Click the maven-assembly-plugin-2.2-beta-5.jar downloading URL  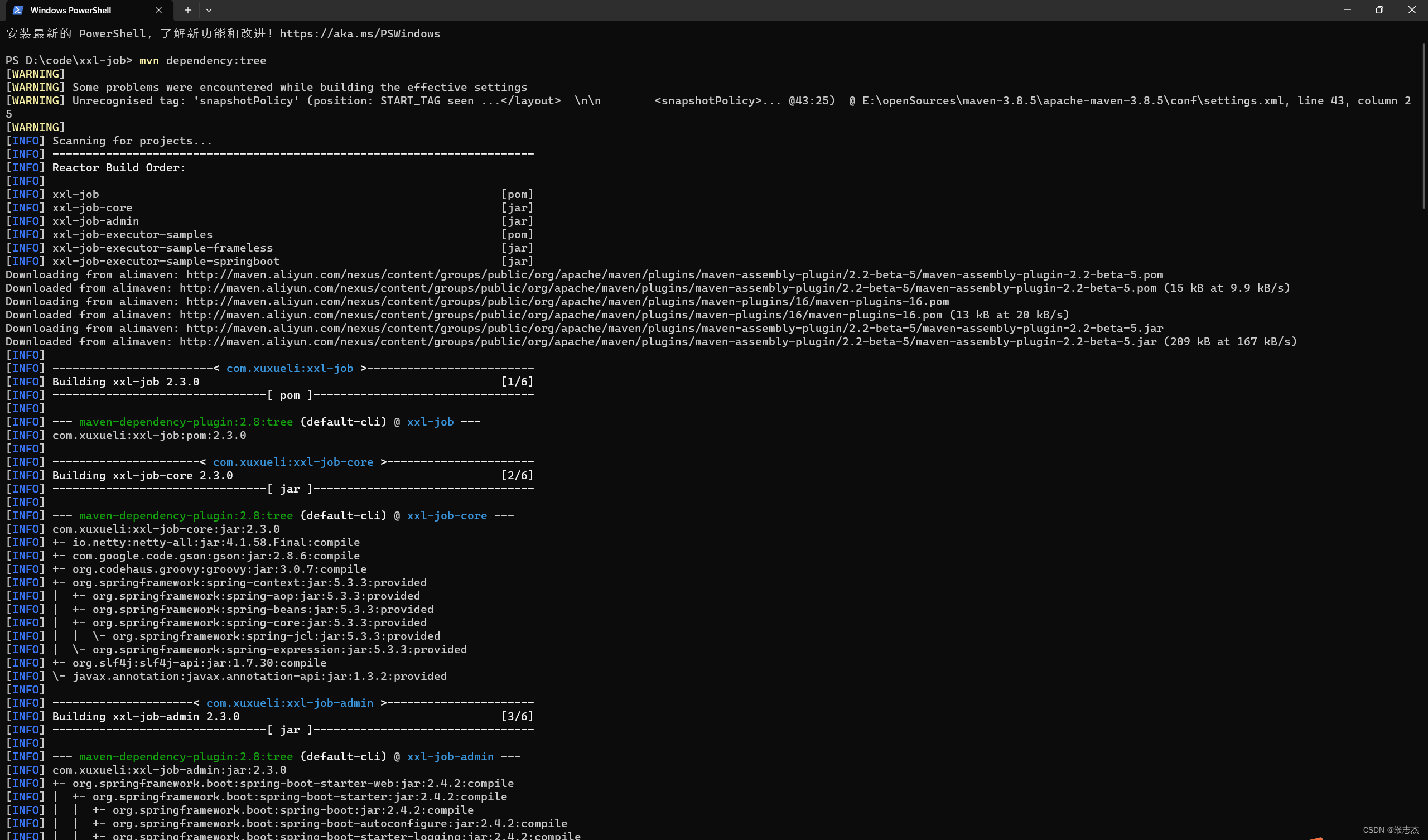point(674,328)
